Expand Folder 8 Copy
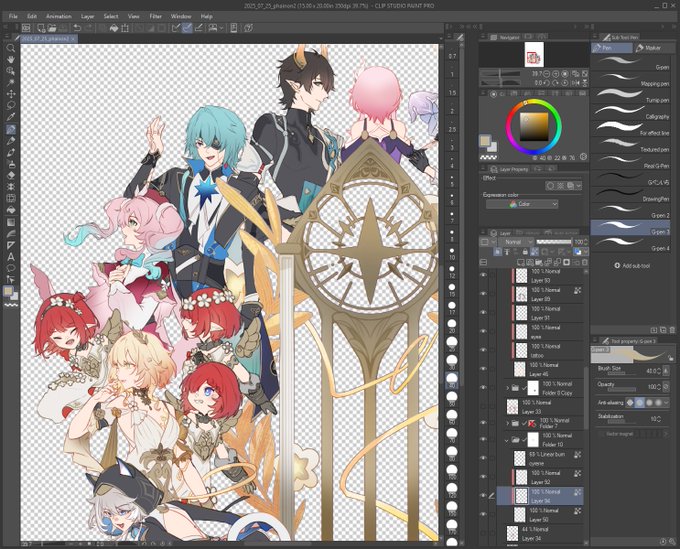This screenshot has width=680, height=549. pyautogui.click(x=507, y=388)
